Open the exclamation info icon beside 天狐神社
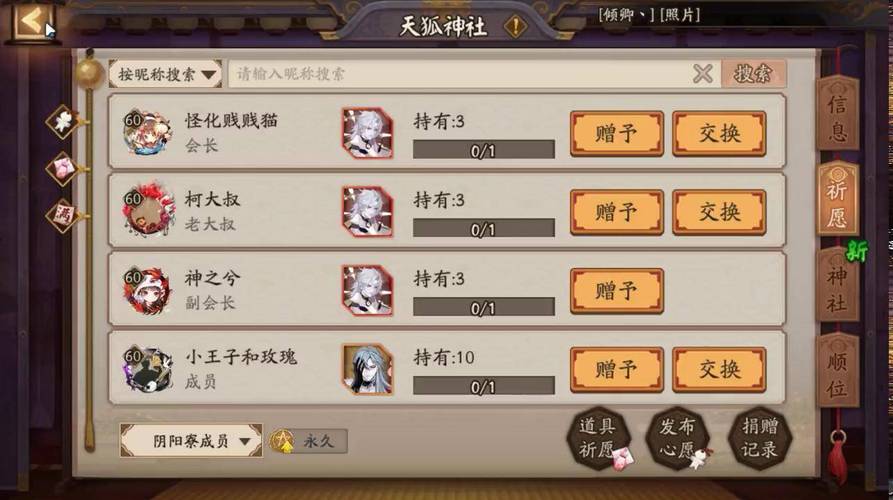 [515, 26]
